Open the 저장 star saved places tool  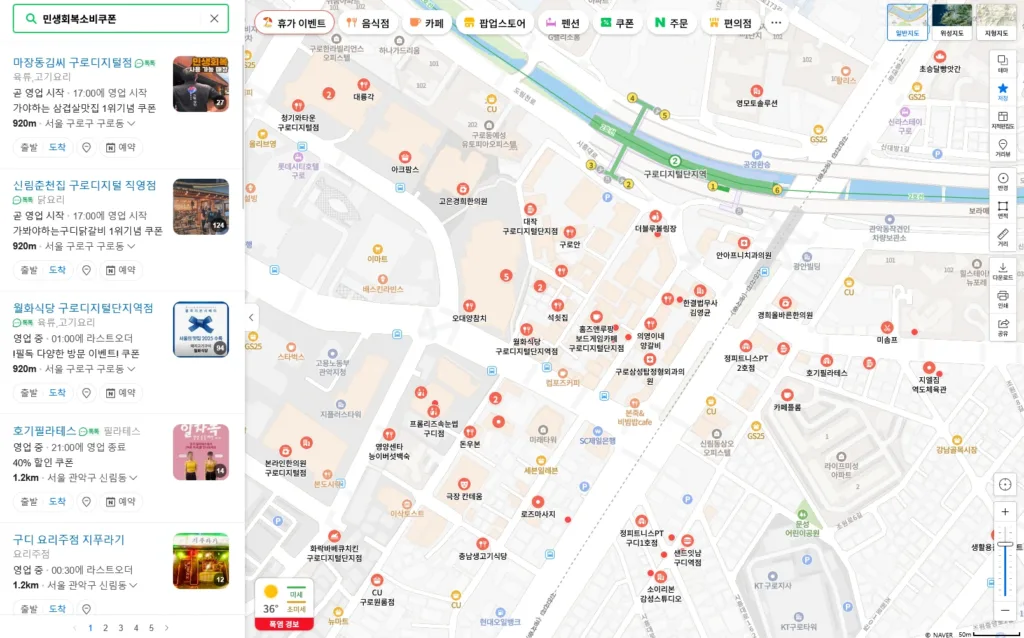[x=1003, y=91]
